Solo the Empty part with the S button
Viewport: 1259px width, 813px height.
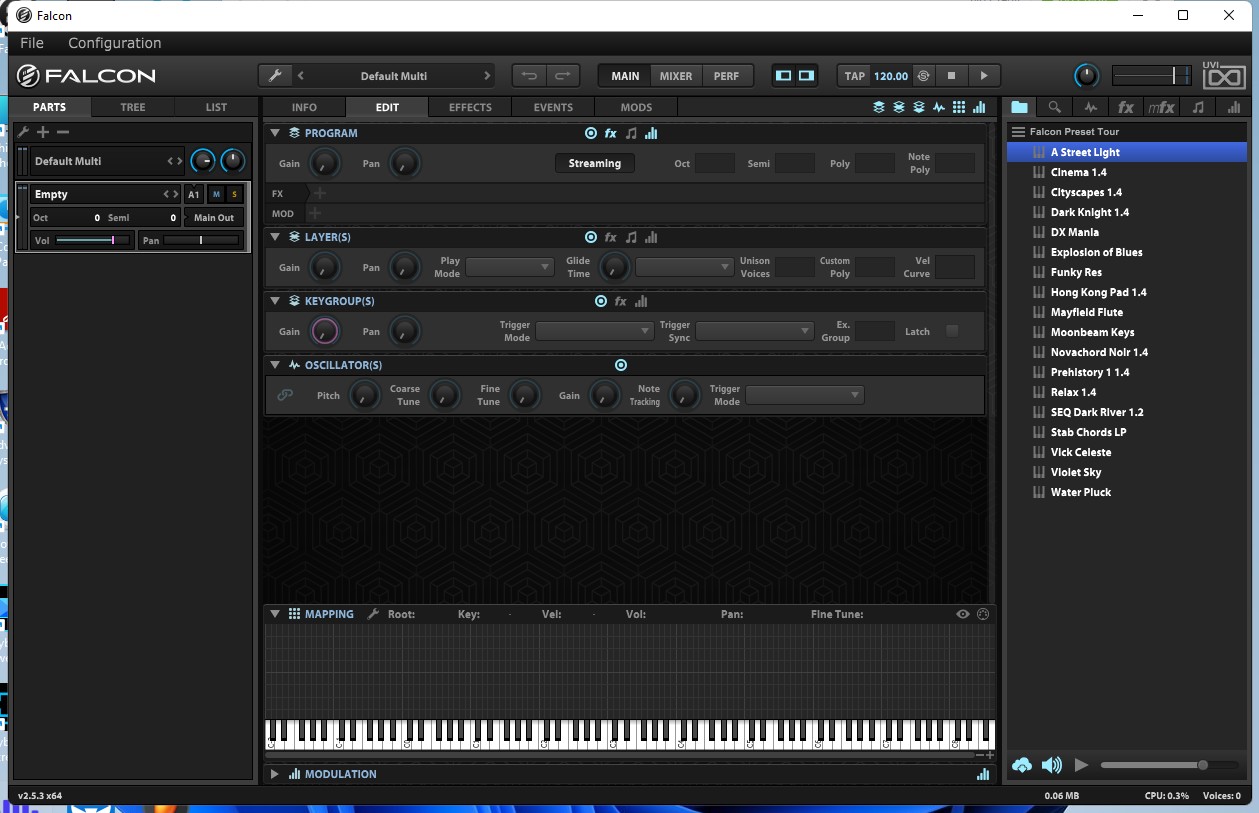tap(235, 194)
